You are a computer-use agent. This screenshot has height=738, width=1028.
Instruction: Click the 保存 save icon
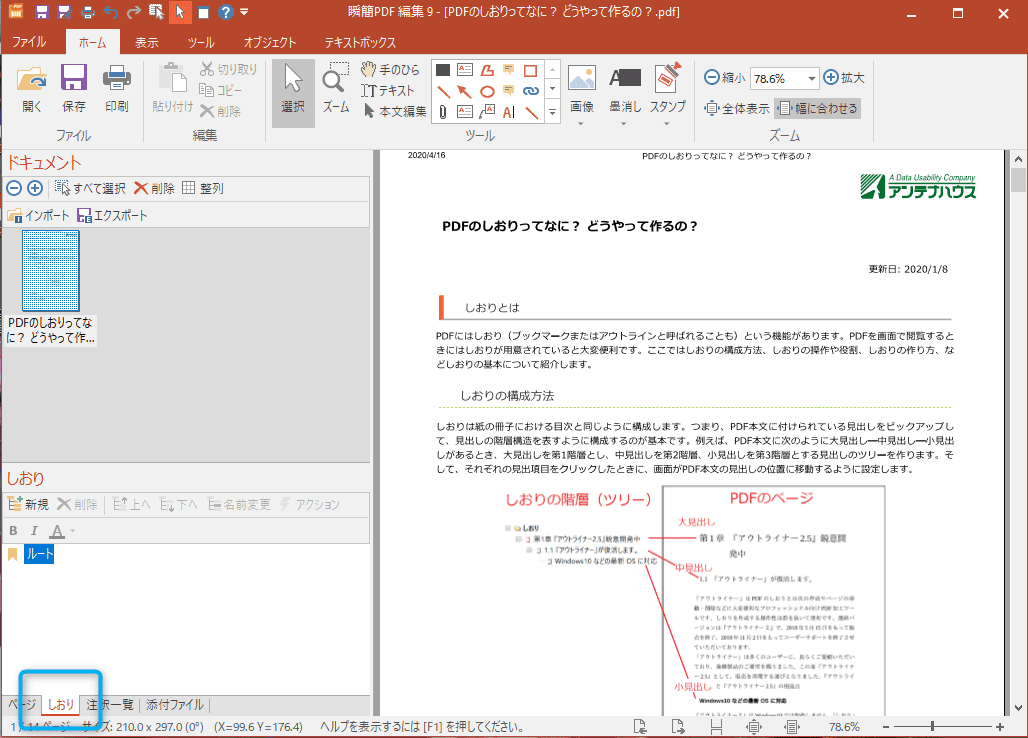click(74, 86)
